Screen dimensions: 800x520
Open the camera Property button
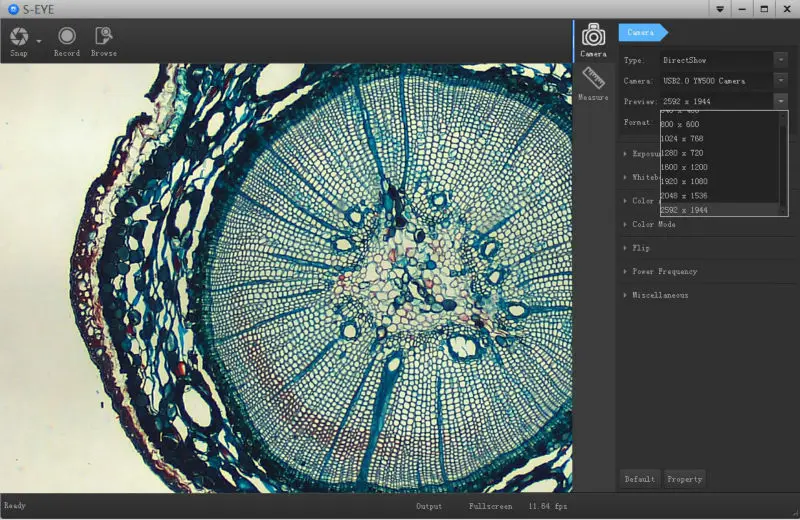coord(685,479)
